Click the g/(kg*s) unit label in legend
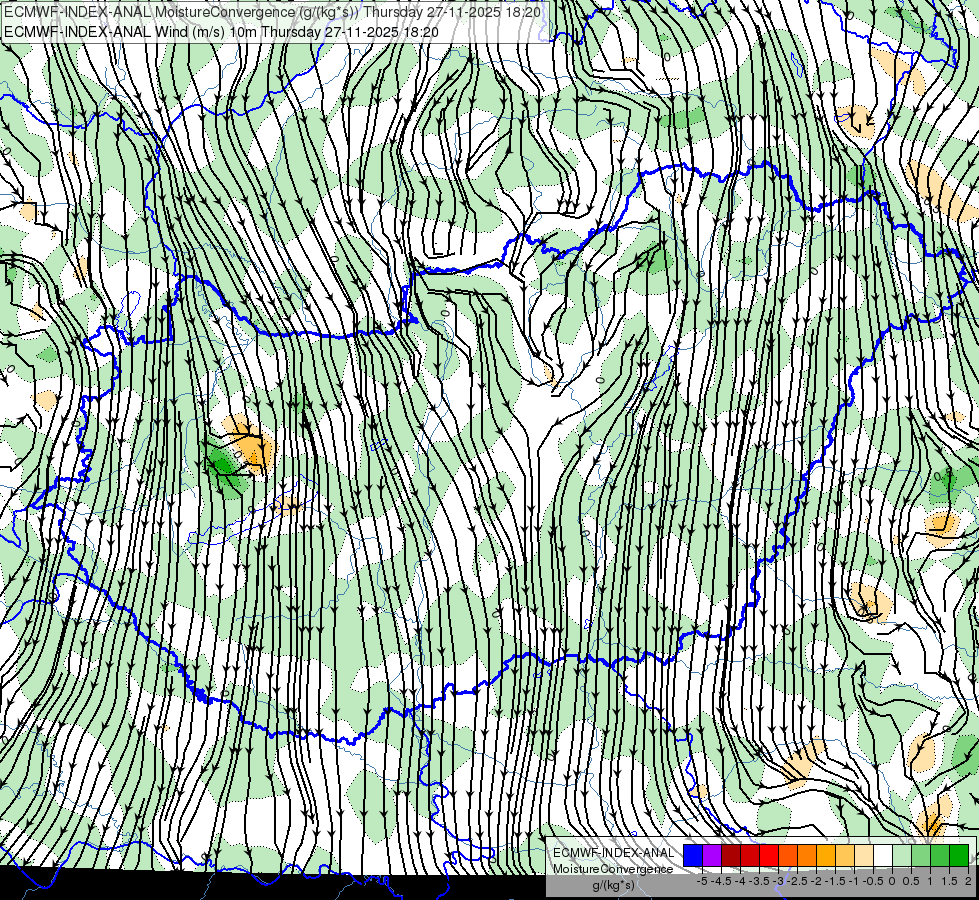The width and height of the screenshot is (979, 900). pyautogui.click(x=613, y=885)
